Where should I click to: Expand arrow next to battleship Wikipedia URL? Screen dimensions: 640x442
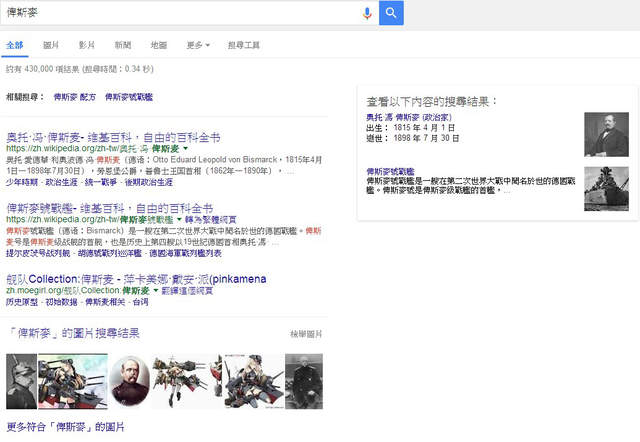(179, 220)
